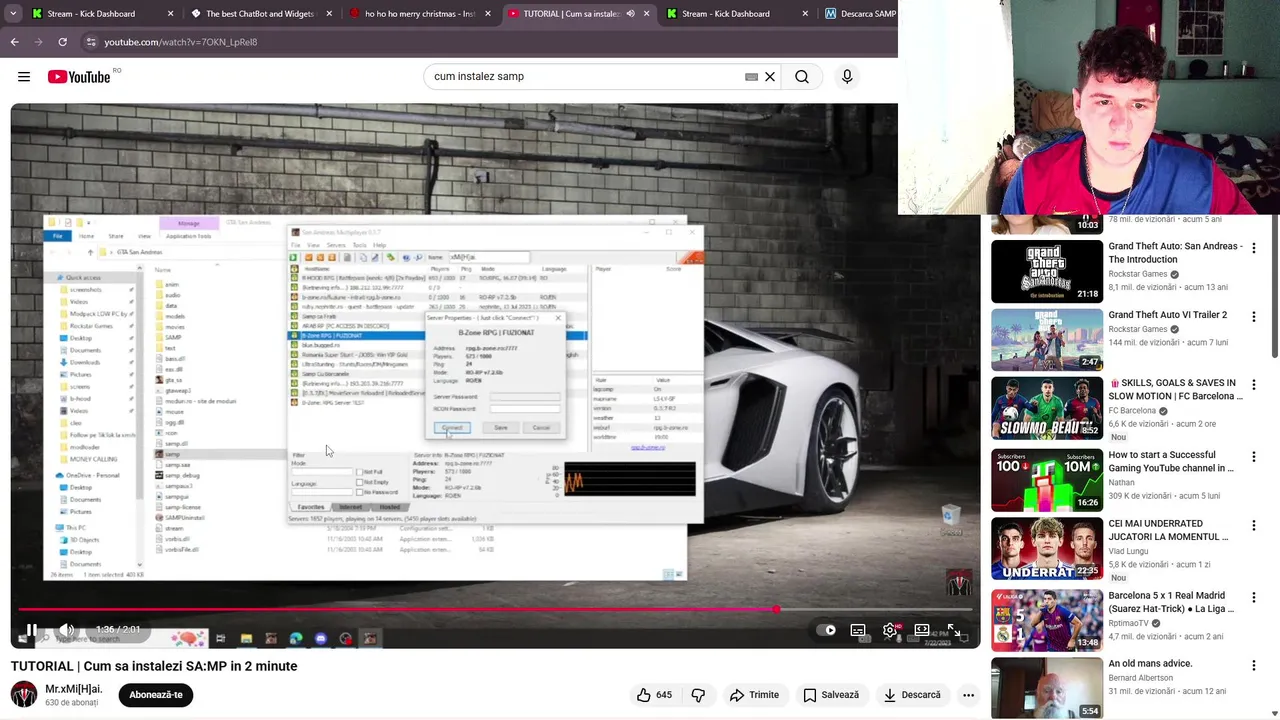1280x720 pixels.
Task: Pause the video playback
Action: [32, 630]
